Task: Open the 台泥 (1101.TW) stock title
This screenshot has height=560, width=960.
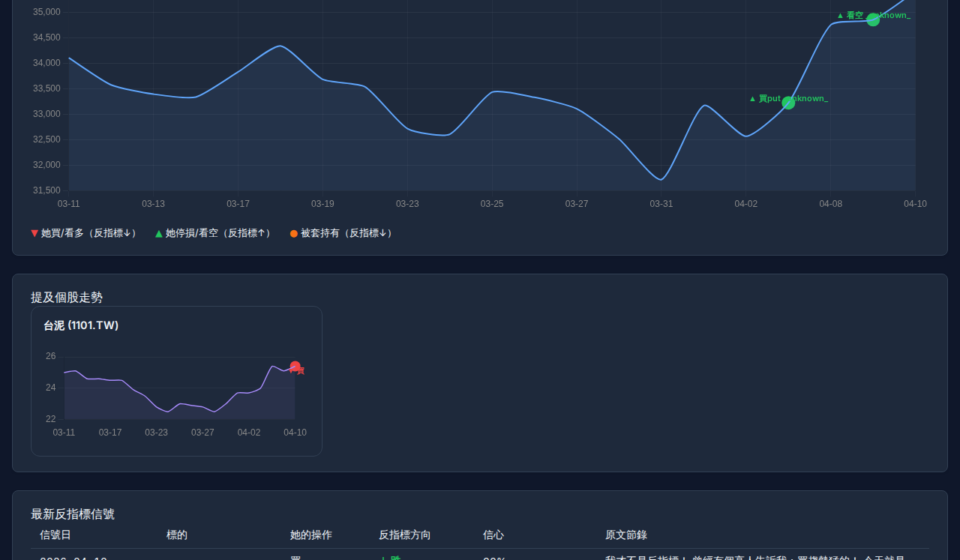Action: pyautogui.click(x=81, y=326)
